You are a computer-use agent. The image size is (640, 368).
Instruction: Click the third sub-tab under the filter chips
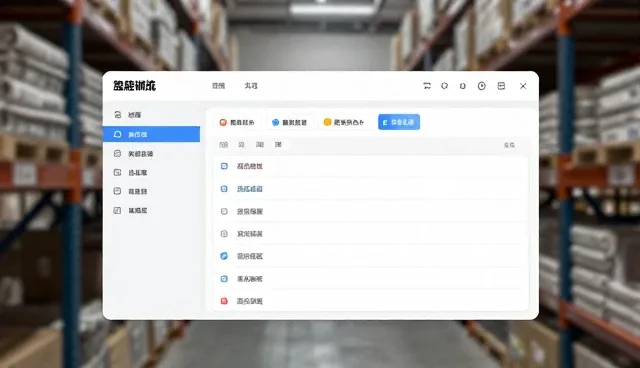click(x=260, y=144)
